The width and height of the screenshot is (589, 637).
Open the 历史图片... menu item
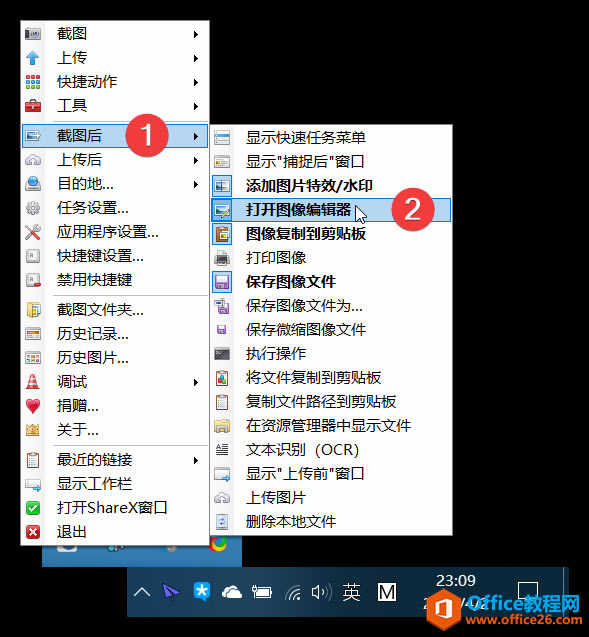click(x=115, y=358)
